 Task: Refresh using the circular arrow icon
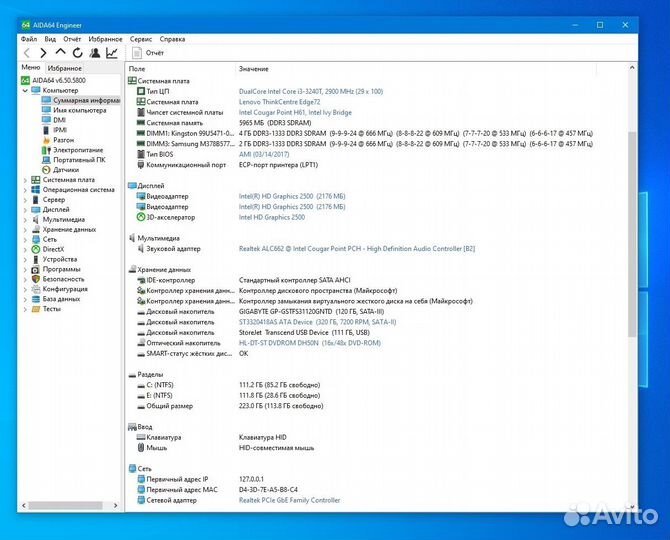[x=77, y=53]
